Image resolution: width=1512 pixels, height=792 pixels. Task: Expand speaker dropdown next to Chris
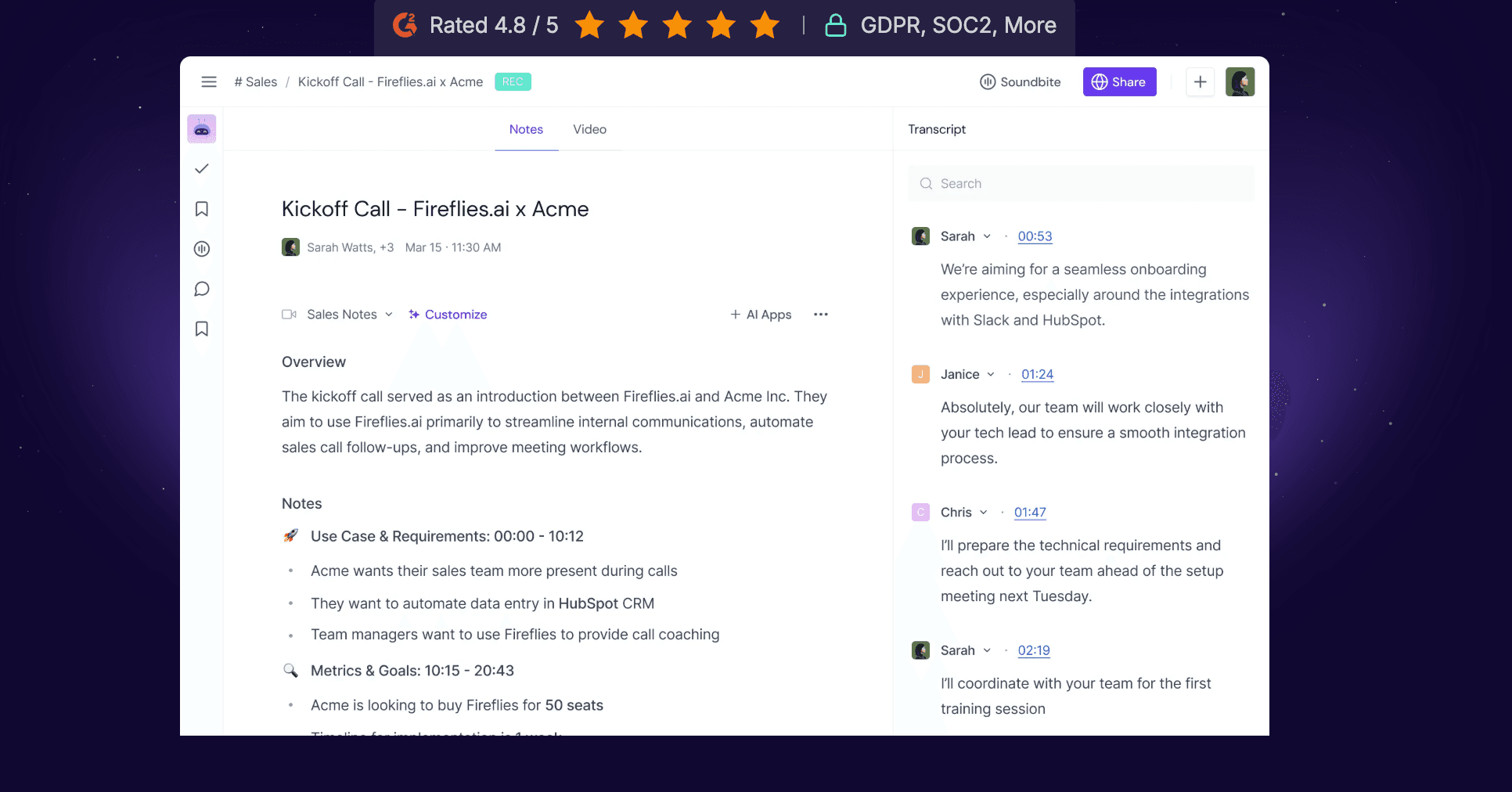(984, 513)
